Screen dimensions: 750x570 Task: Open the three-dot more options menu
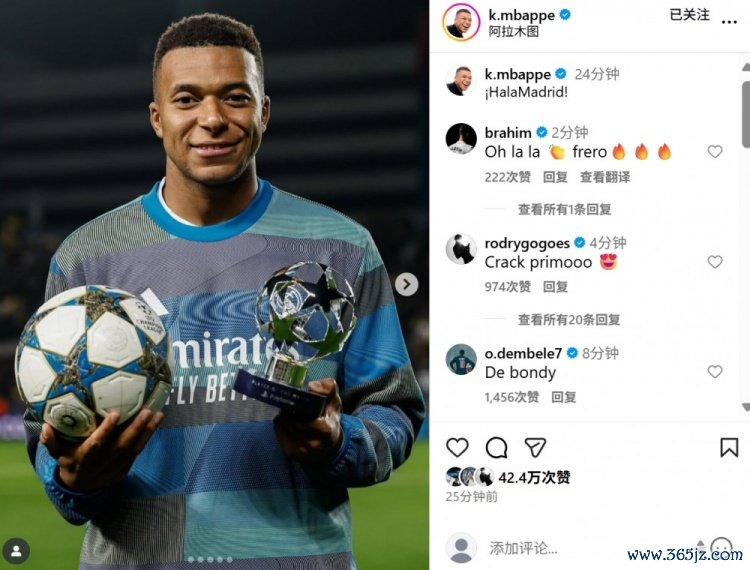click(729, 22)
